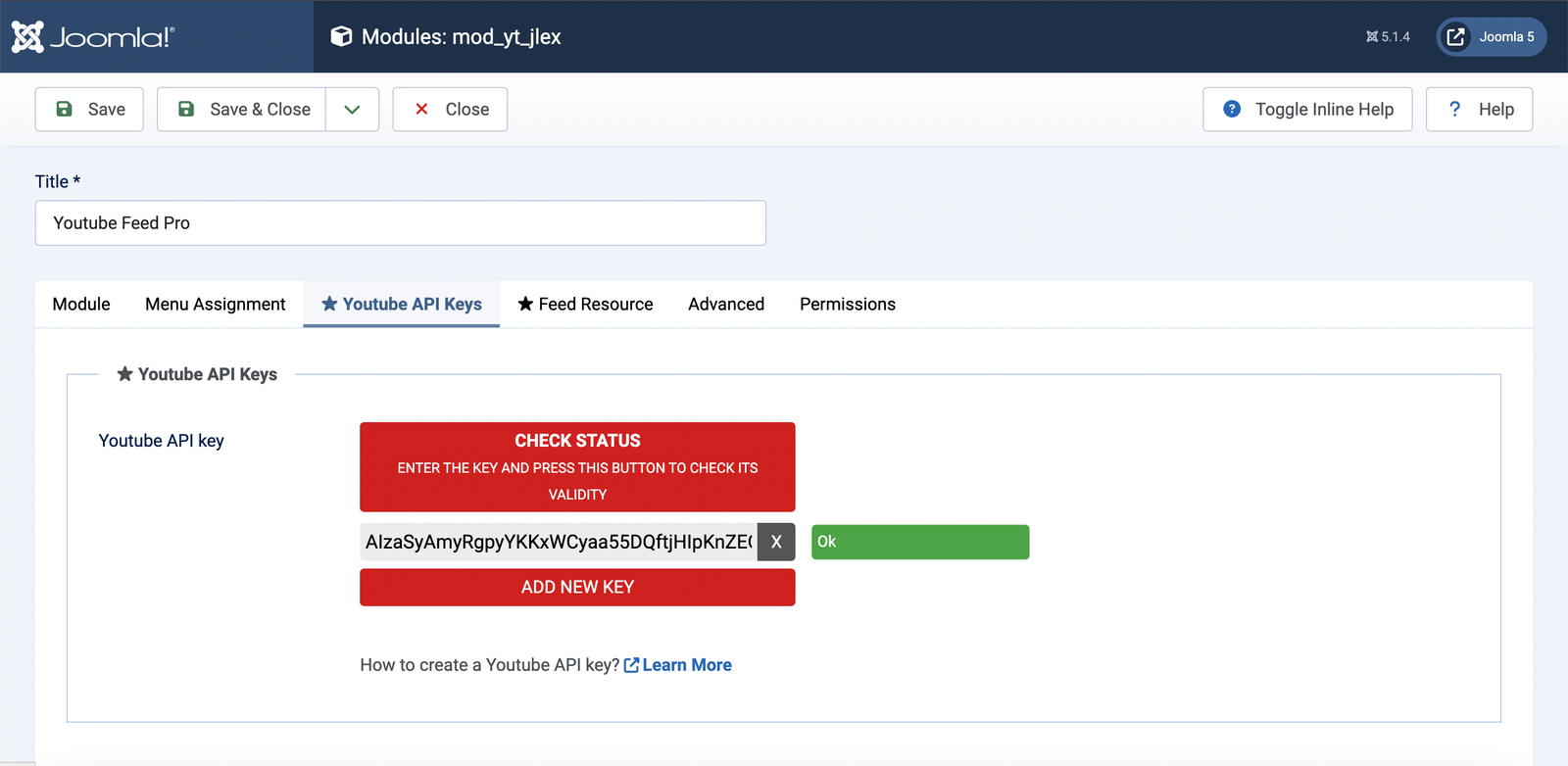The height and width of the screenshot is (766, 1568).
Task: Click the Modules: mod_yt_jlex page title
Action: pos(462,37)
